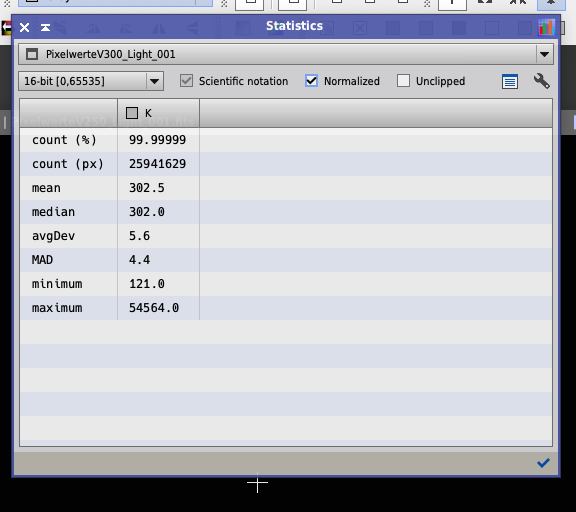Click the Statistics histogram icon in title bar
The image size is (576, 512).
[546, 27]
